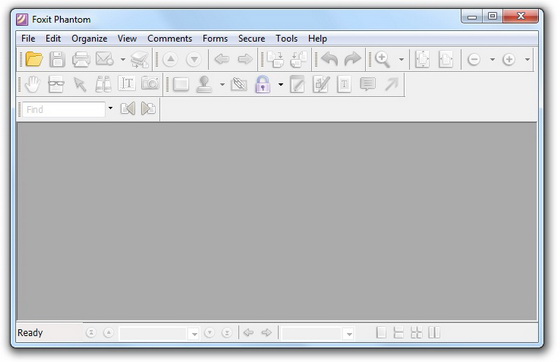Screen dimensions: 560x362
Task: Click the binoculars Search icon
Action: click(x=103, y=85)
